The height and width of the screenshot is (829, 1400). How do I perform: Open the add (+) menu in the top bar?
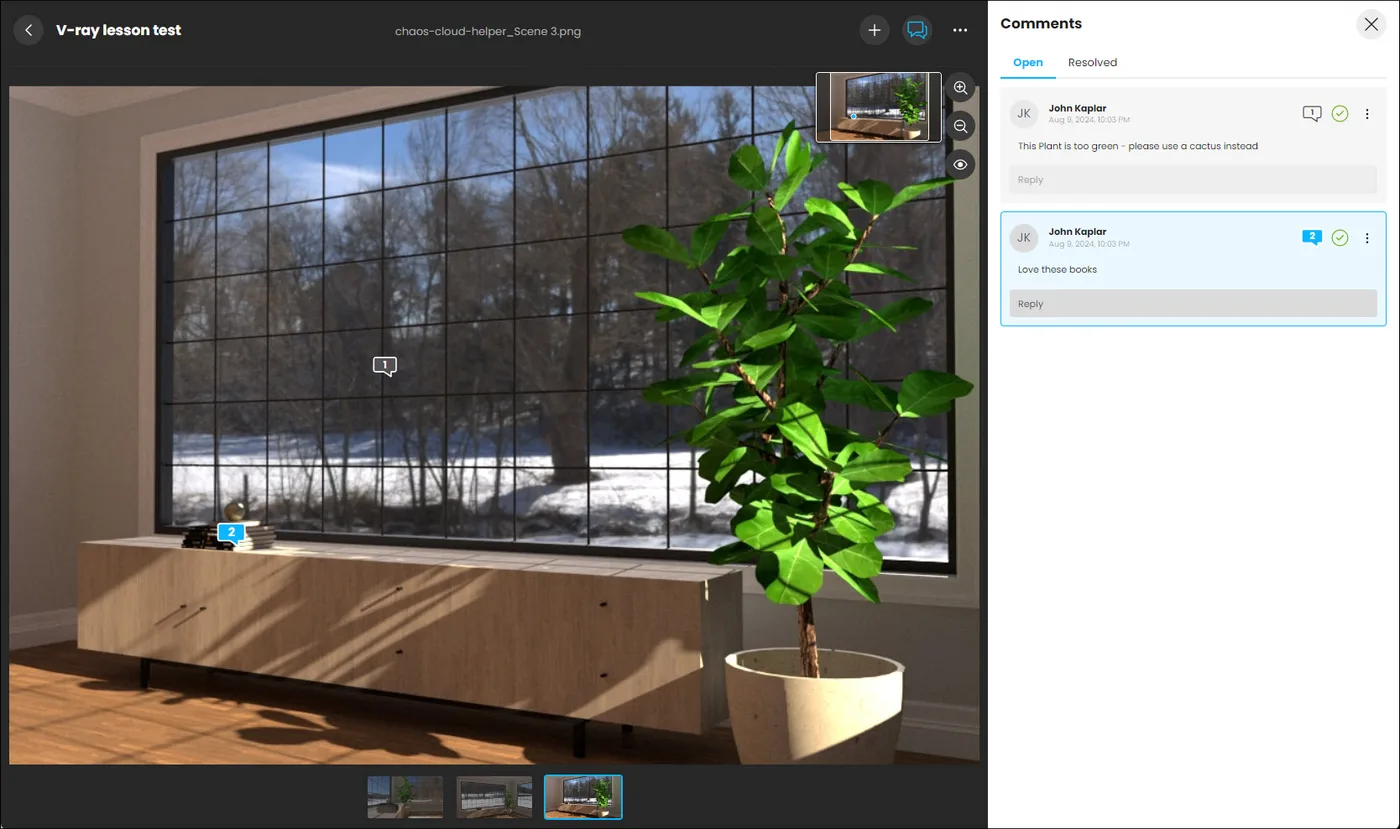874,30
